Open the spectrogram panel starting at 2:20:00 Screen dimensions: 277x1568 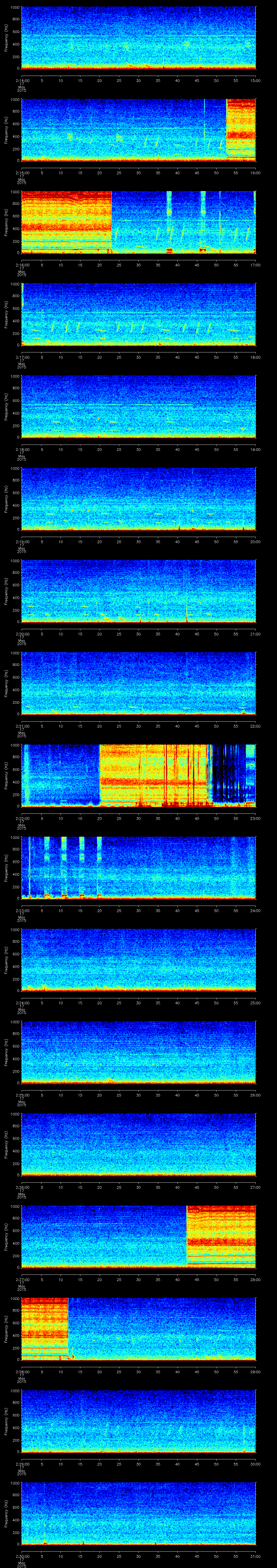point(139,590)
